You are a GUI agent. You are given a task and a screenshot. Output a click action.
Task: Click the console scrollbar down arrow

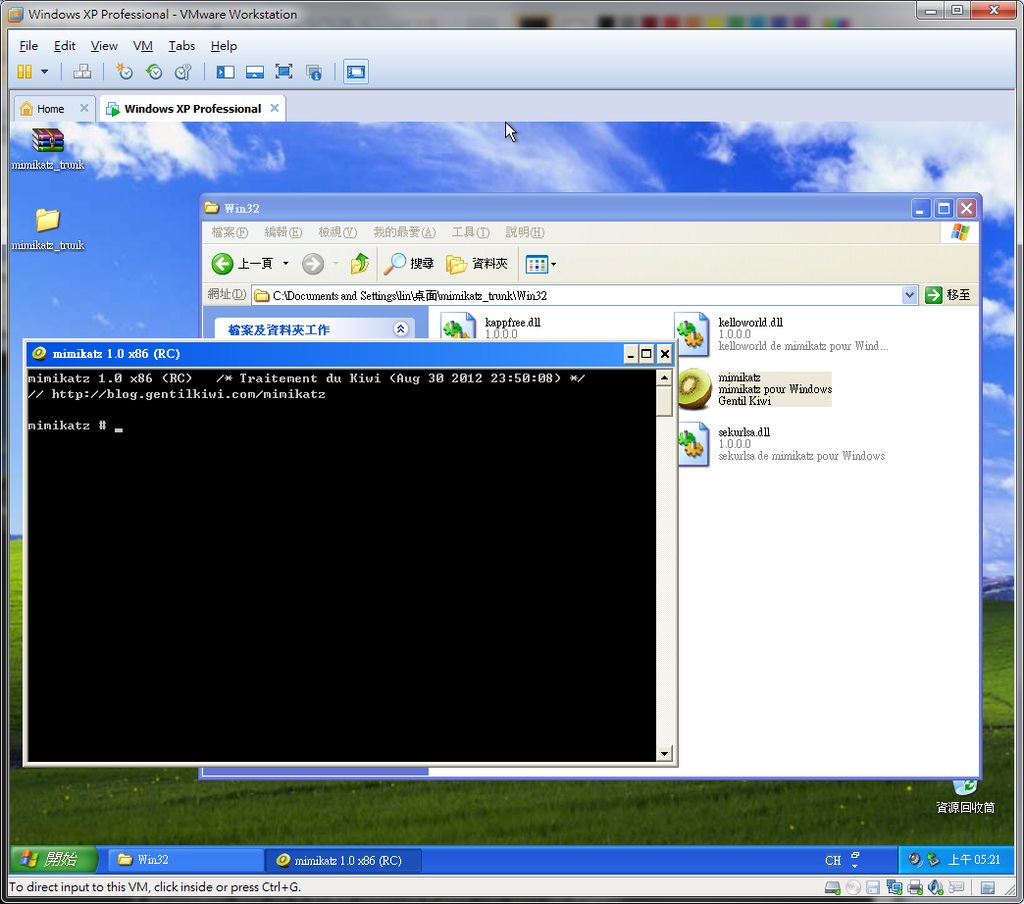(x=664, y=754)
